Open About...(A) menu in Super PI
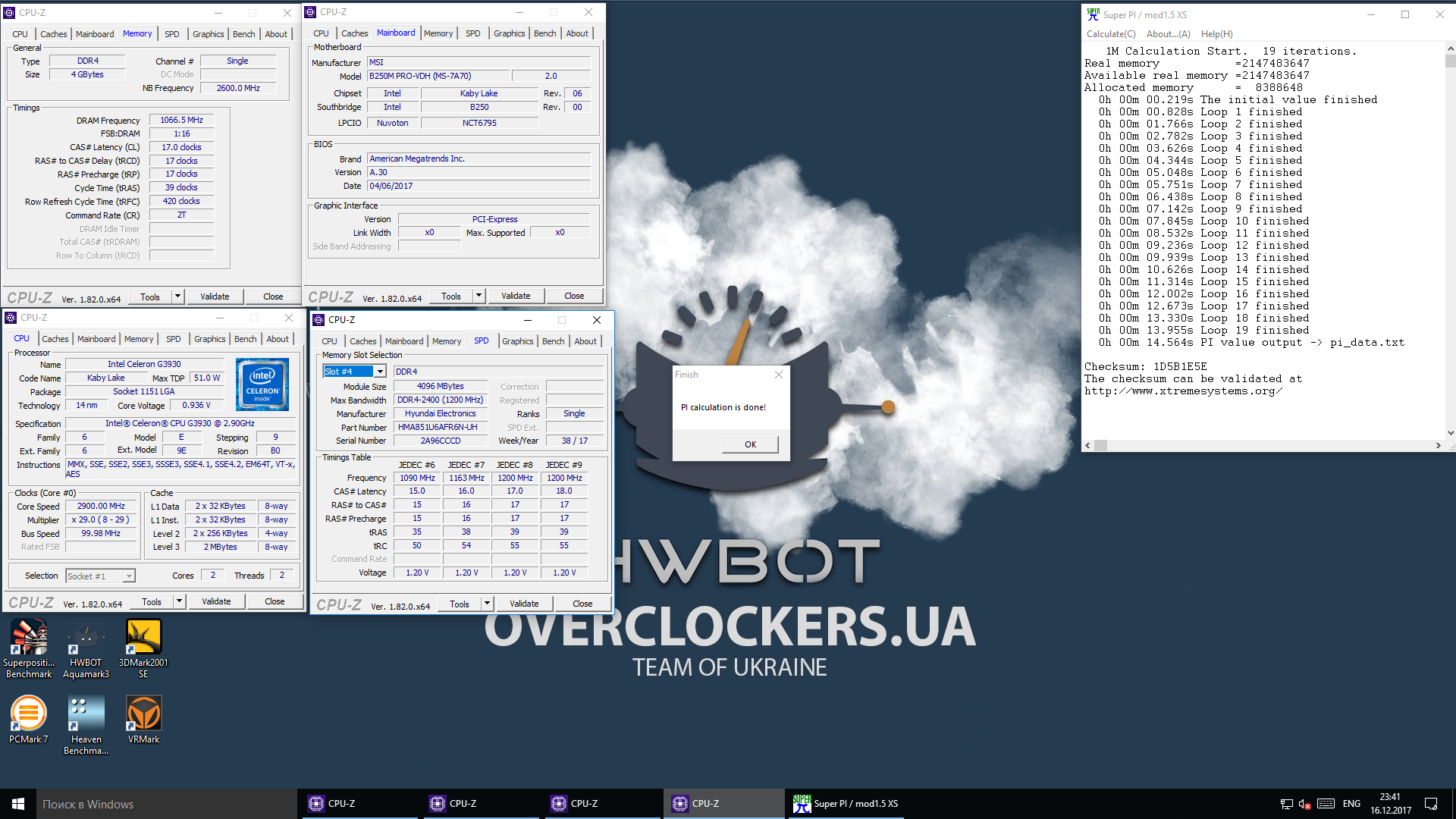Image resolution: width=1456 pixels, height=819 pixels. point(1168,34)
